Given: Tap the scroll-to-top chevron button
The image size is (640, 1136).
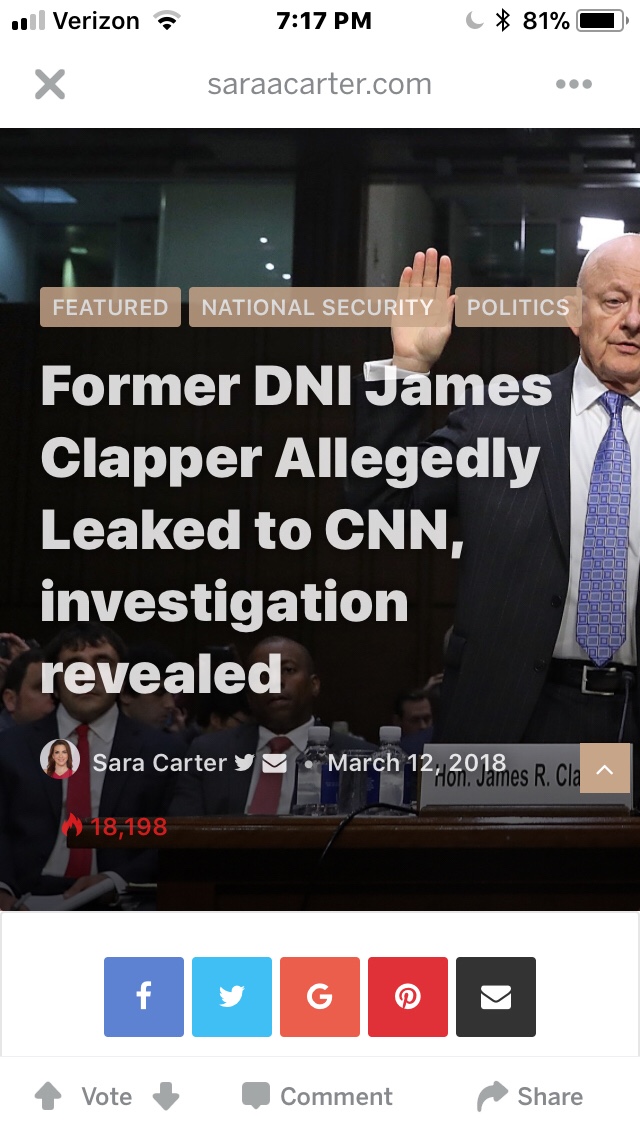Looking at the screenshot, I should tap(605, 768).
